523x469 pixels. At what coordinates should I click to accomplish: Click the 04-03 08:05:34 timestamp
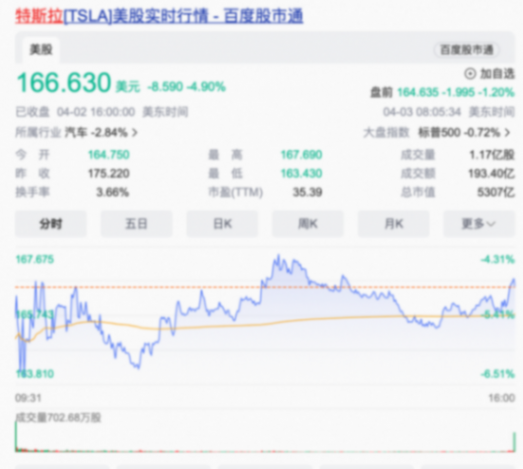tap(422, 112)
